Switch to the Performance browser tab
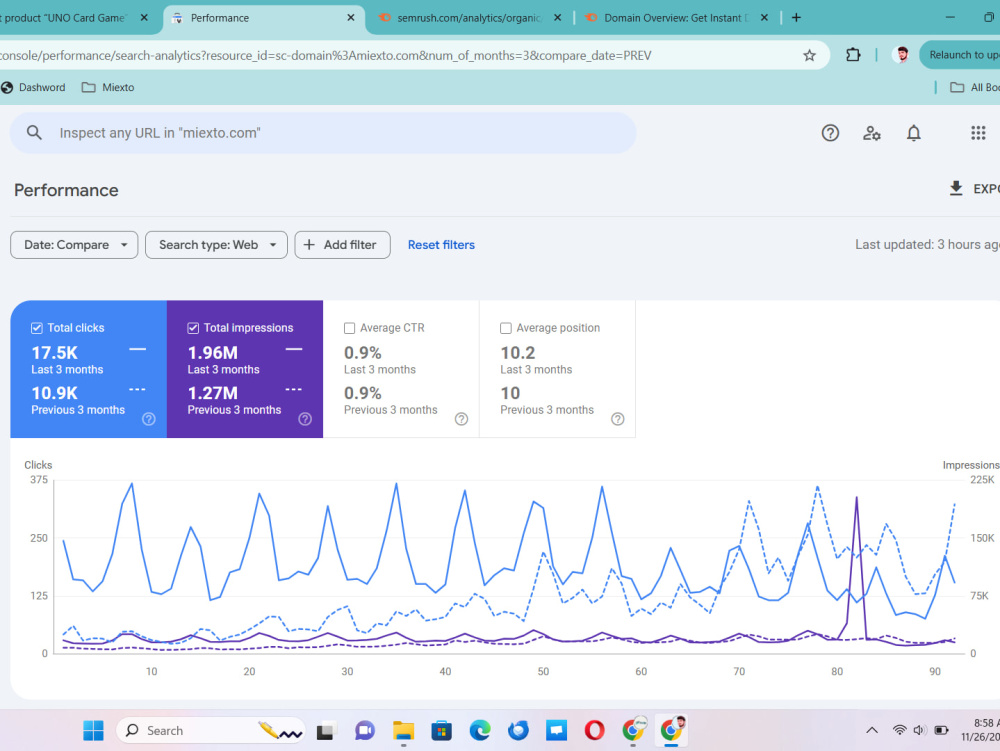1000x751 pixels. click(x=264, y=18)
